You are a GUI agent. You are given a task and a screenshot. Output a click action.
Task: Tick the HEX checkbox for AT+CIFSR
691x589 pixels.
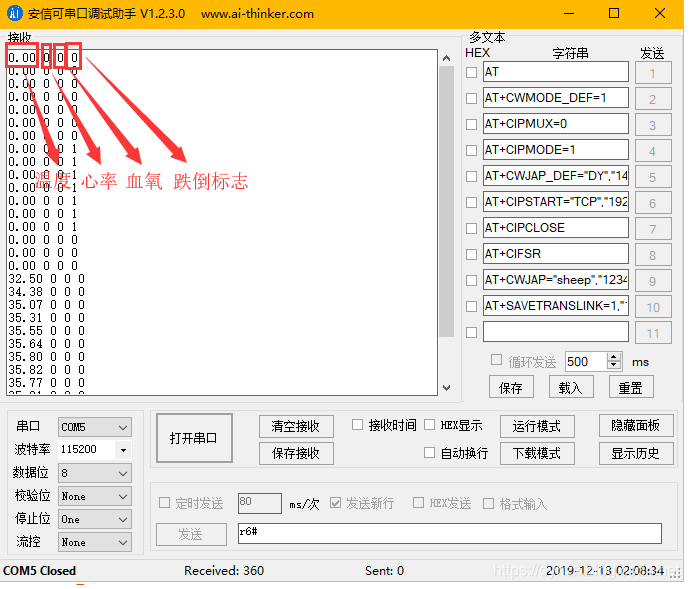click(x=472, y=254)
